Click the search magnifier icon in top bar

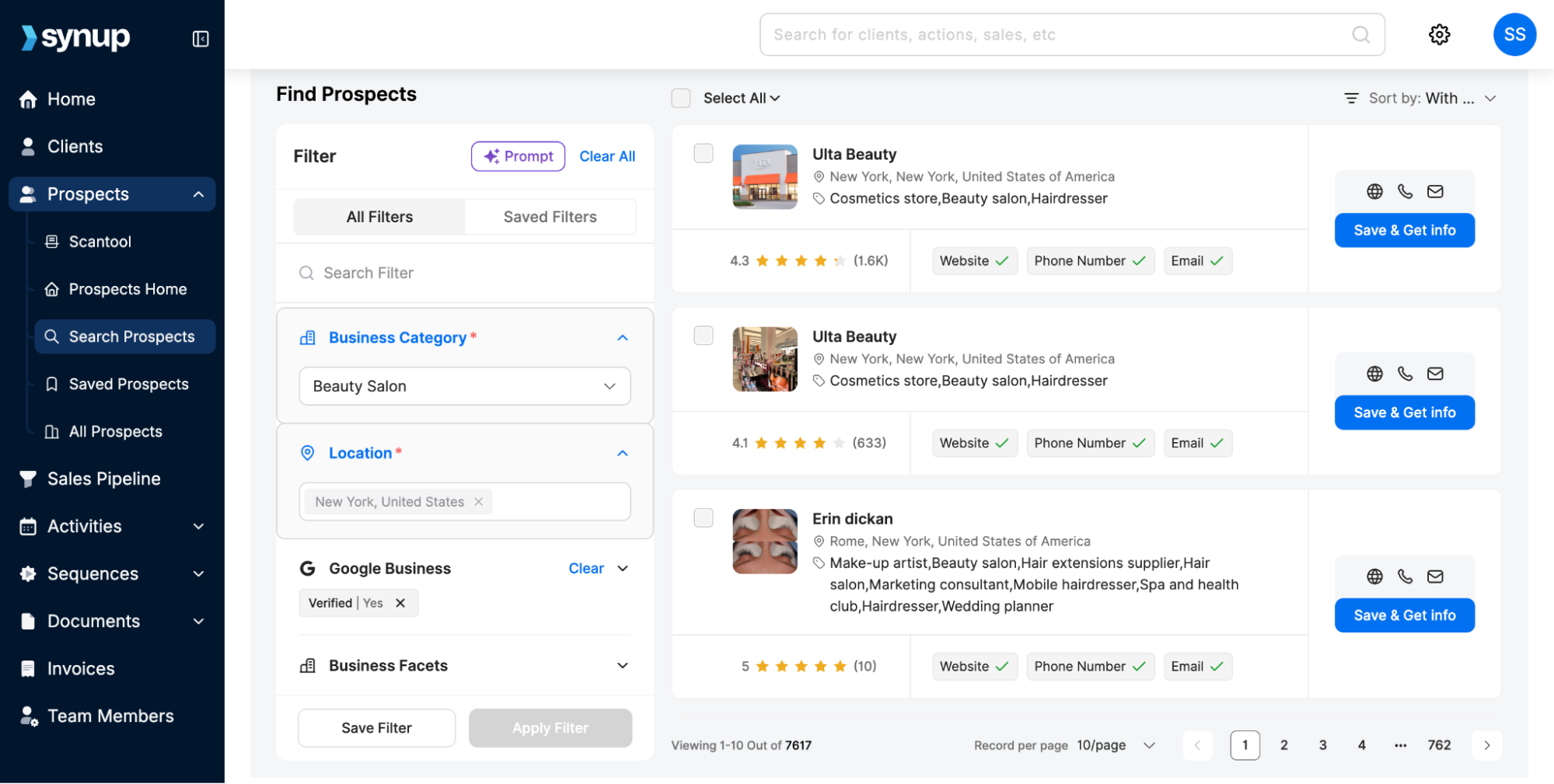(1360, 34)
